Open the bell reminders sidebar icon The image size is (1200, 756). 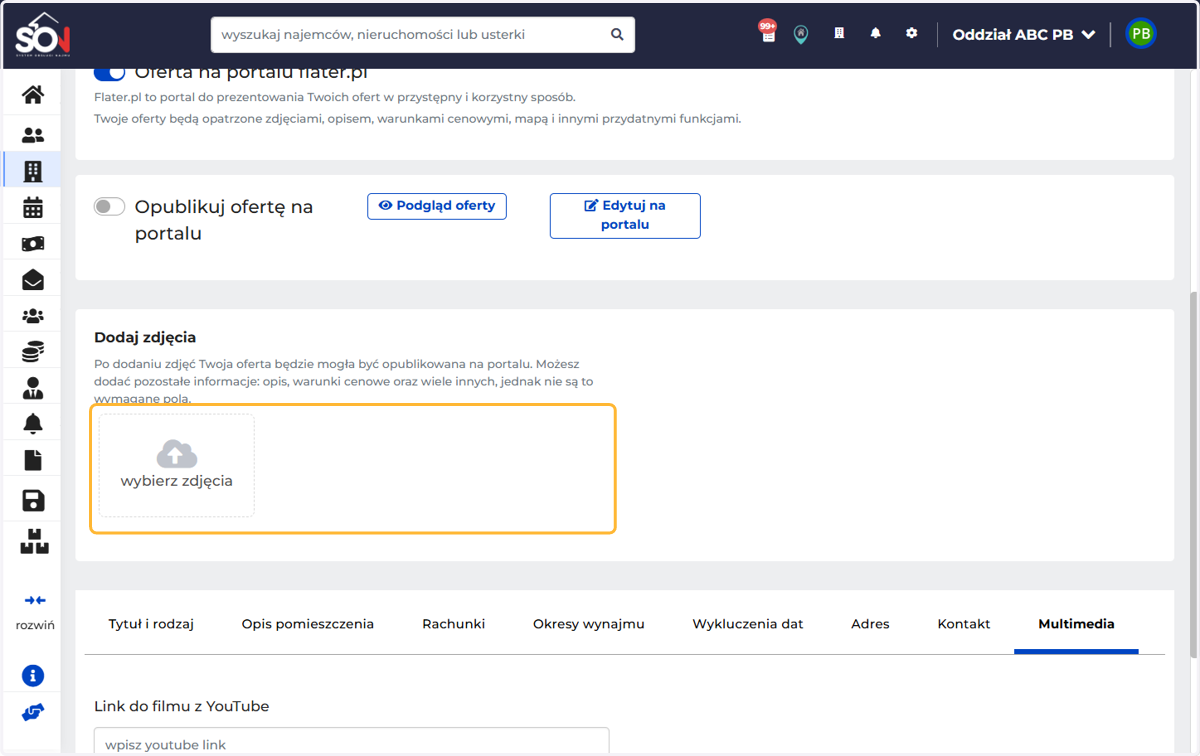click(x=33, y=424)
